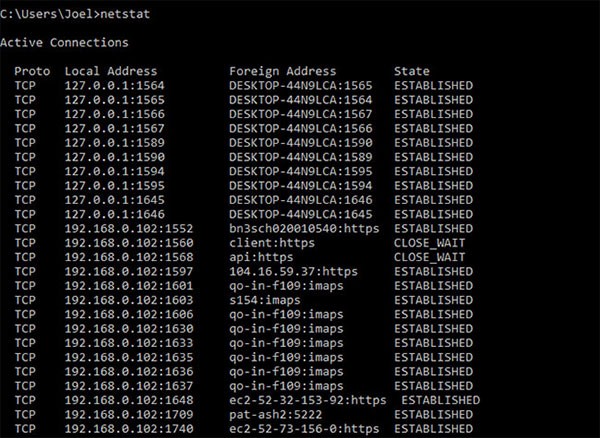The image size is (600, 438).
Task: Click the State column header
Action: (412, 72)
